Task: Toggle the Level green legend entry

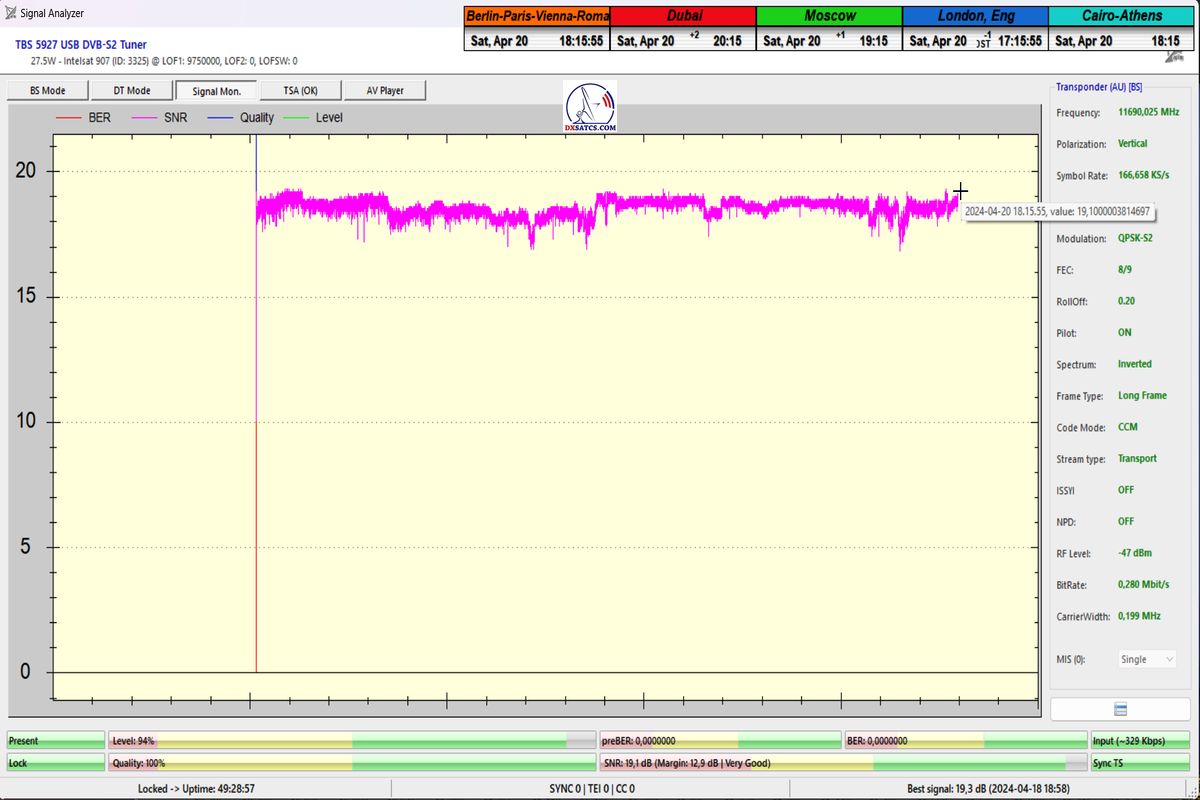Action: point(314,118)
